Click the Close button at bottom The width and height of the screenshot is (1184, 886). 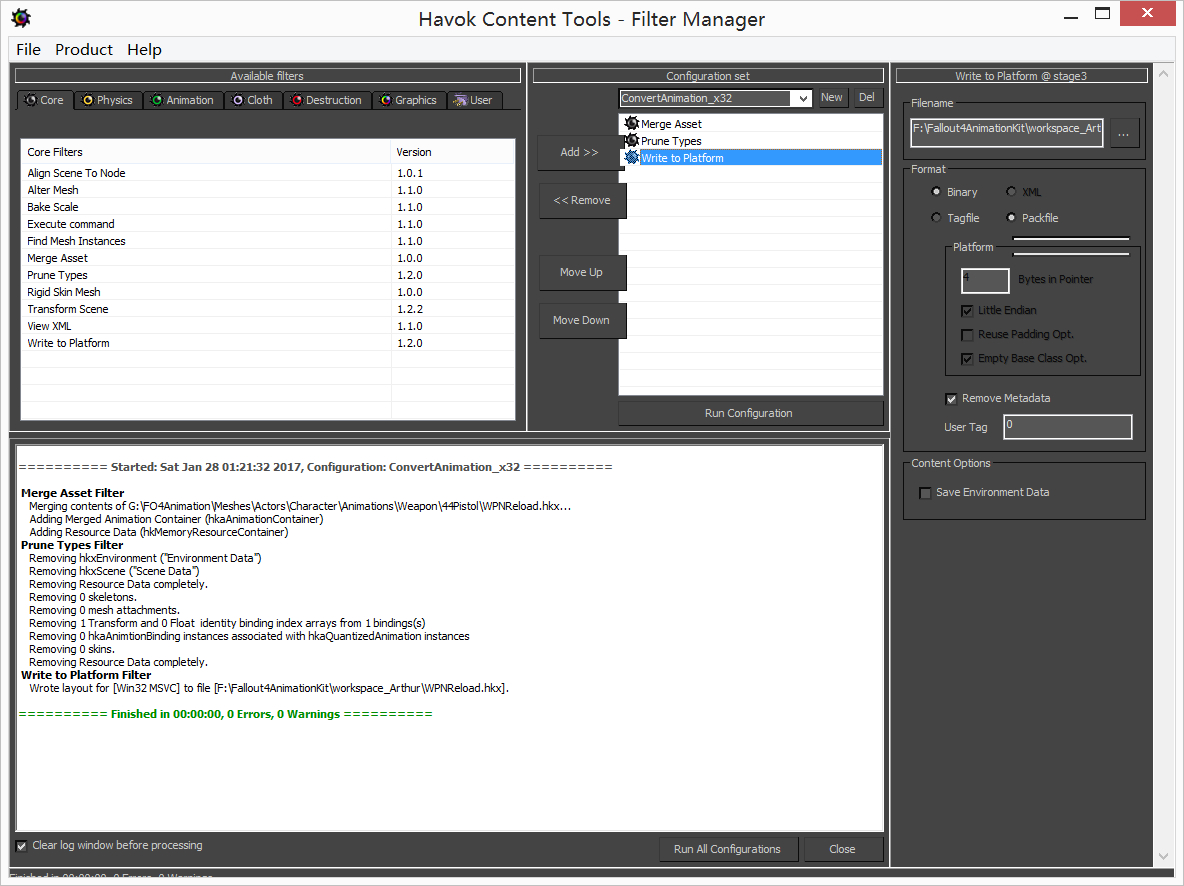pos(843,849)
